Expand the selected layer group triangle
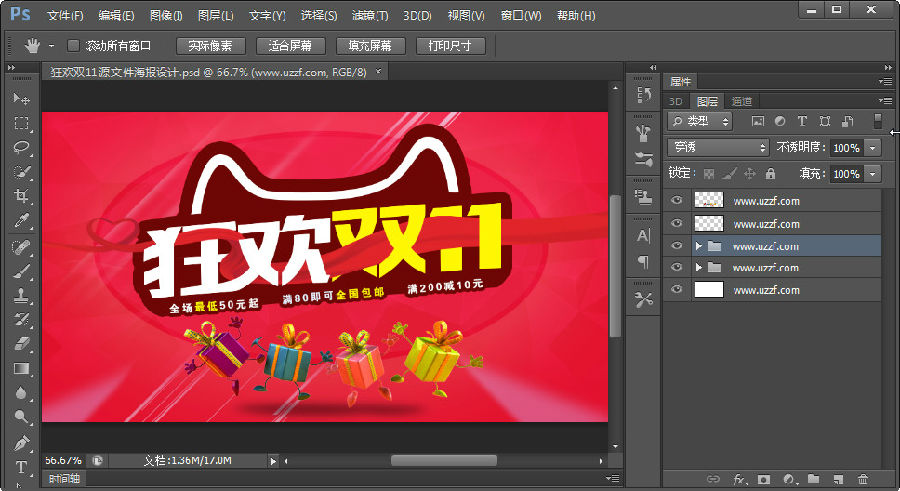Viewport: 900px width, 491px height. coord(698,246)
